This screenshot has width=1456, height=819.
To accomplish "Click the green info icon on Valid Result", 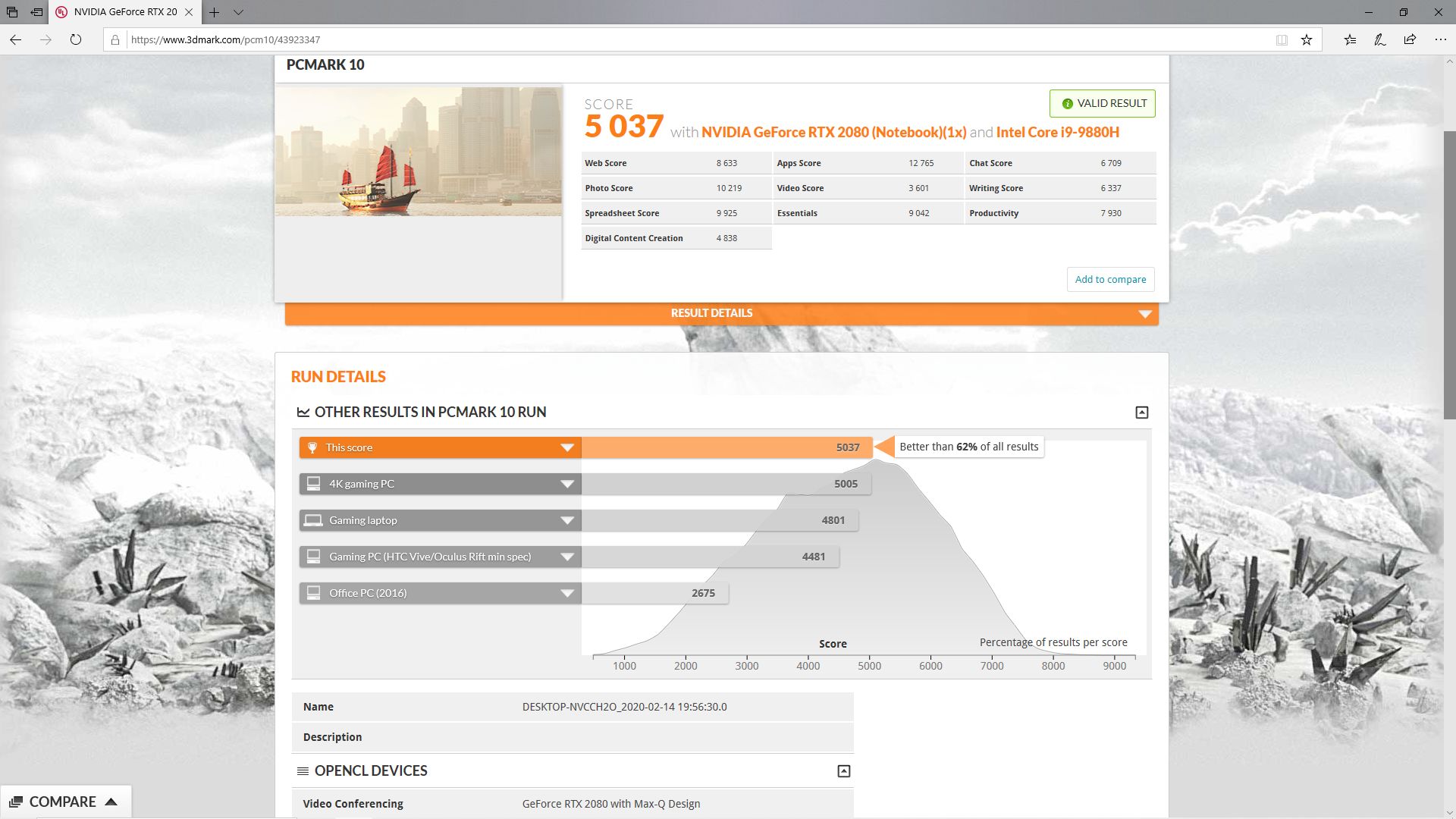I will point(1067,104).
